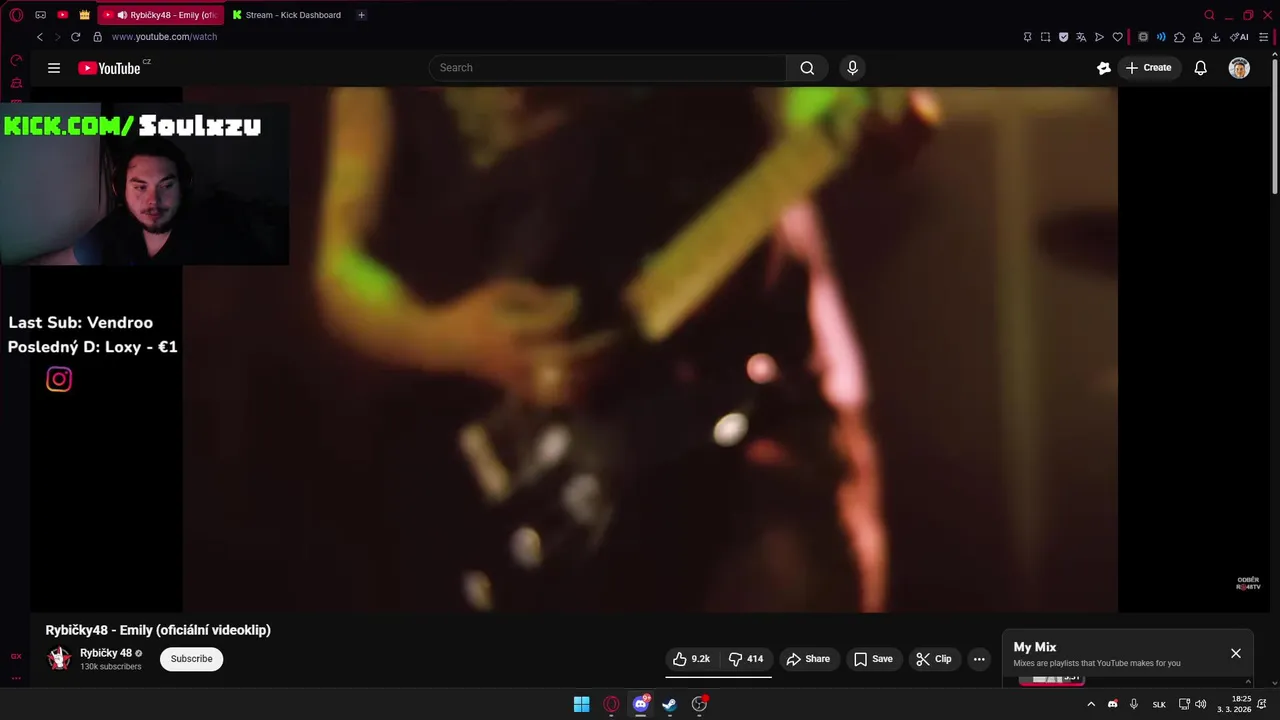Open the Opera menu logo

[x=16, y=15]
